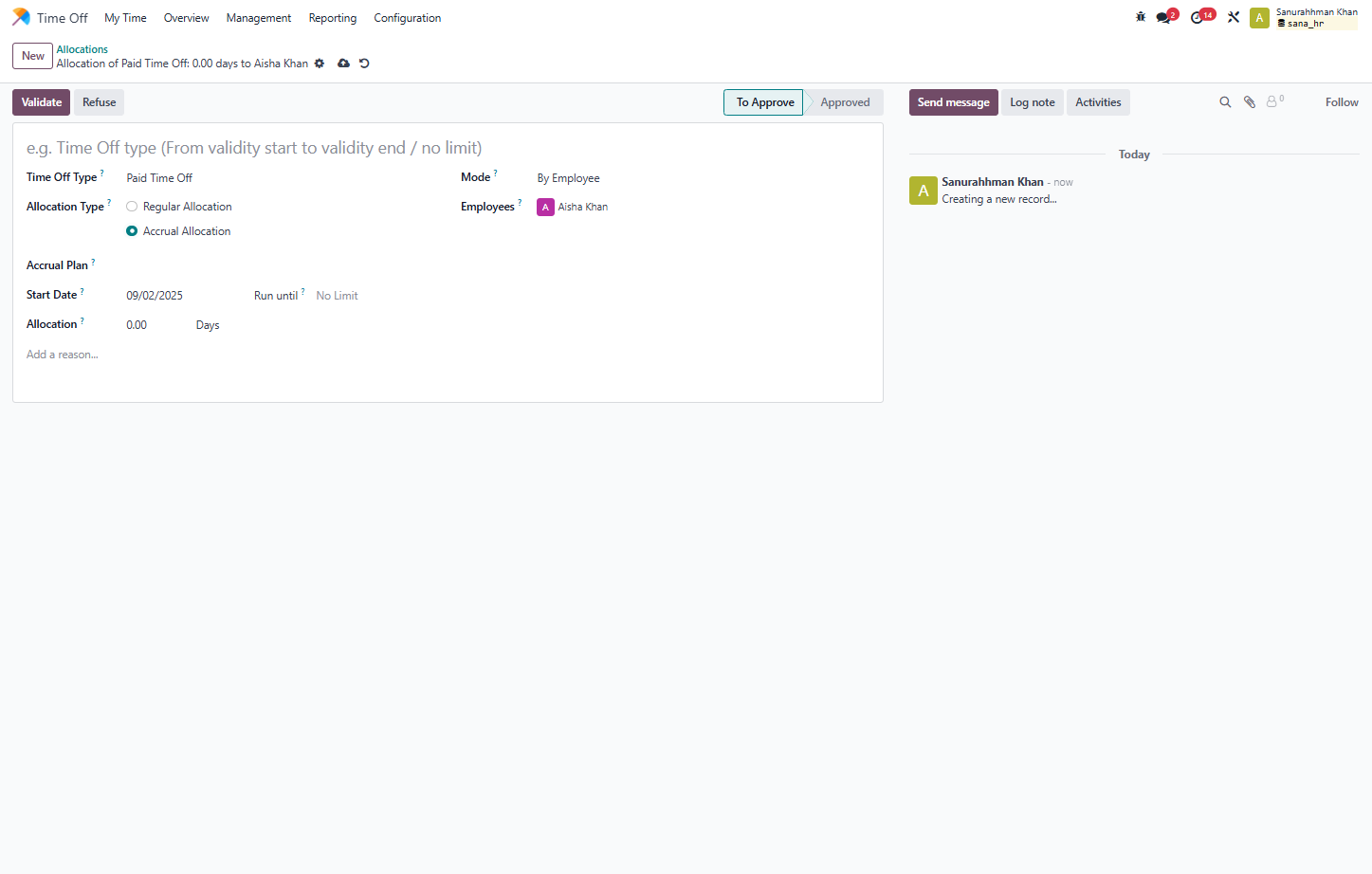Click the developer tools wrench icon
The width and height of the screenshot is (1372, 874).
click(1234, 17)
